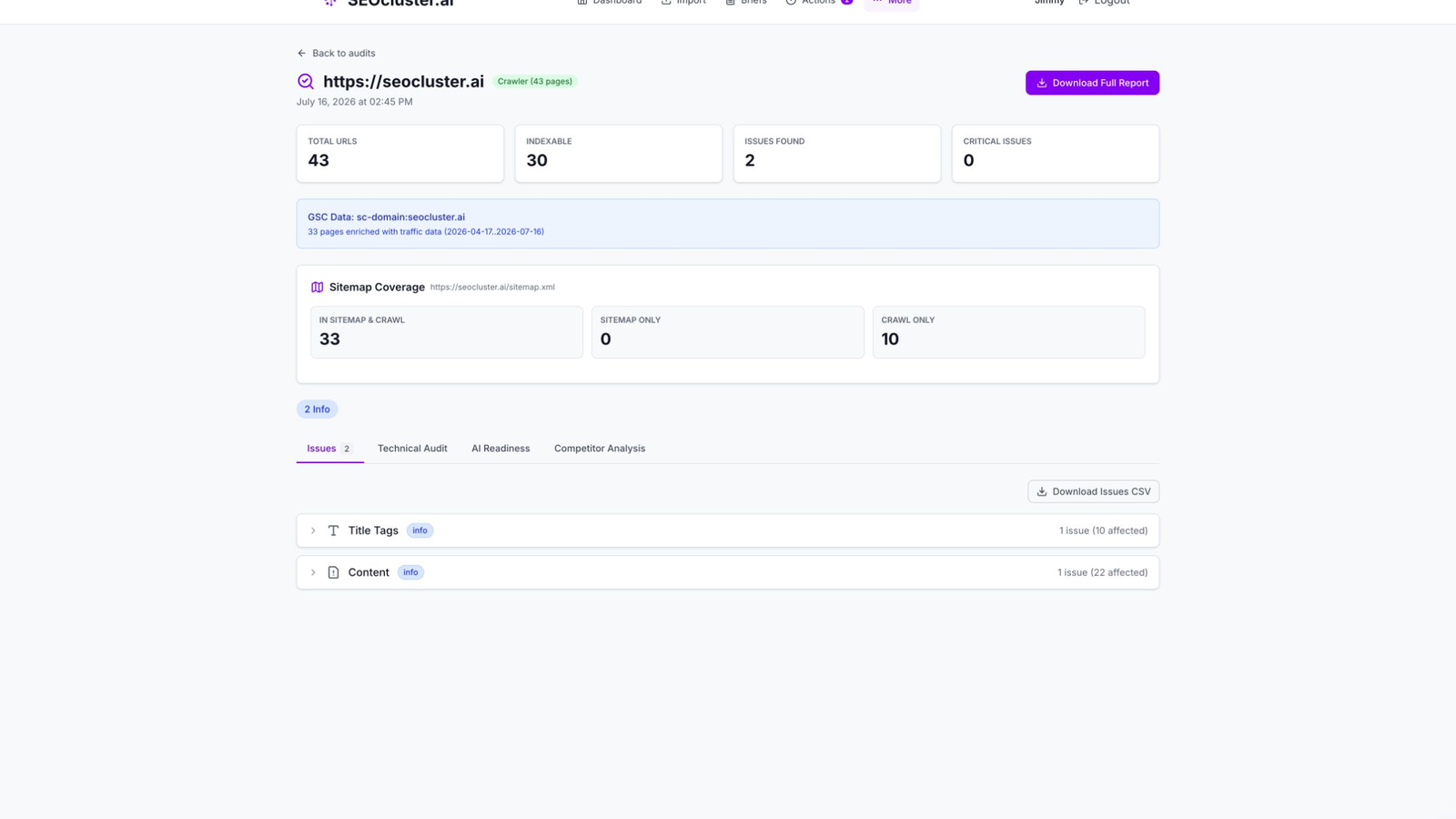Viewport: 1456px width, 819px height.
Task: Click the '1 issue (22 affected)' text
Action: coord(1102,572)
